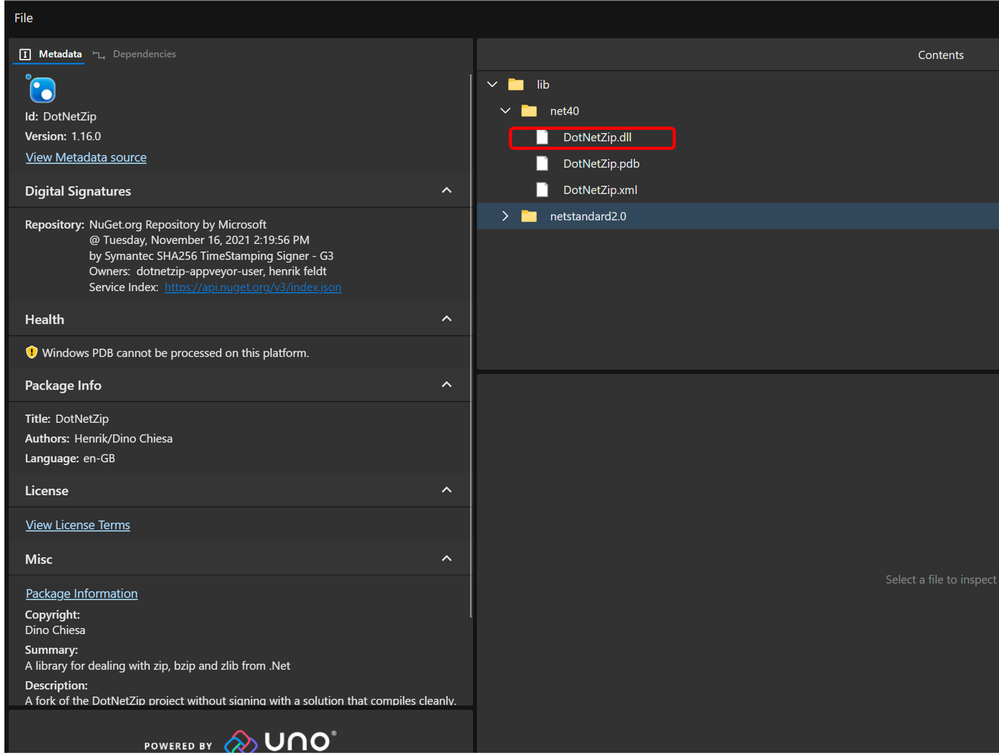
Task: Collapse the Digital Signatures section
Action: point(447,191)
